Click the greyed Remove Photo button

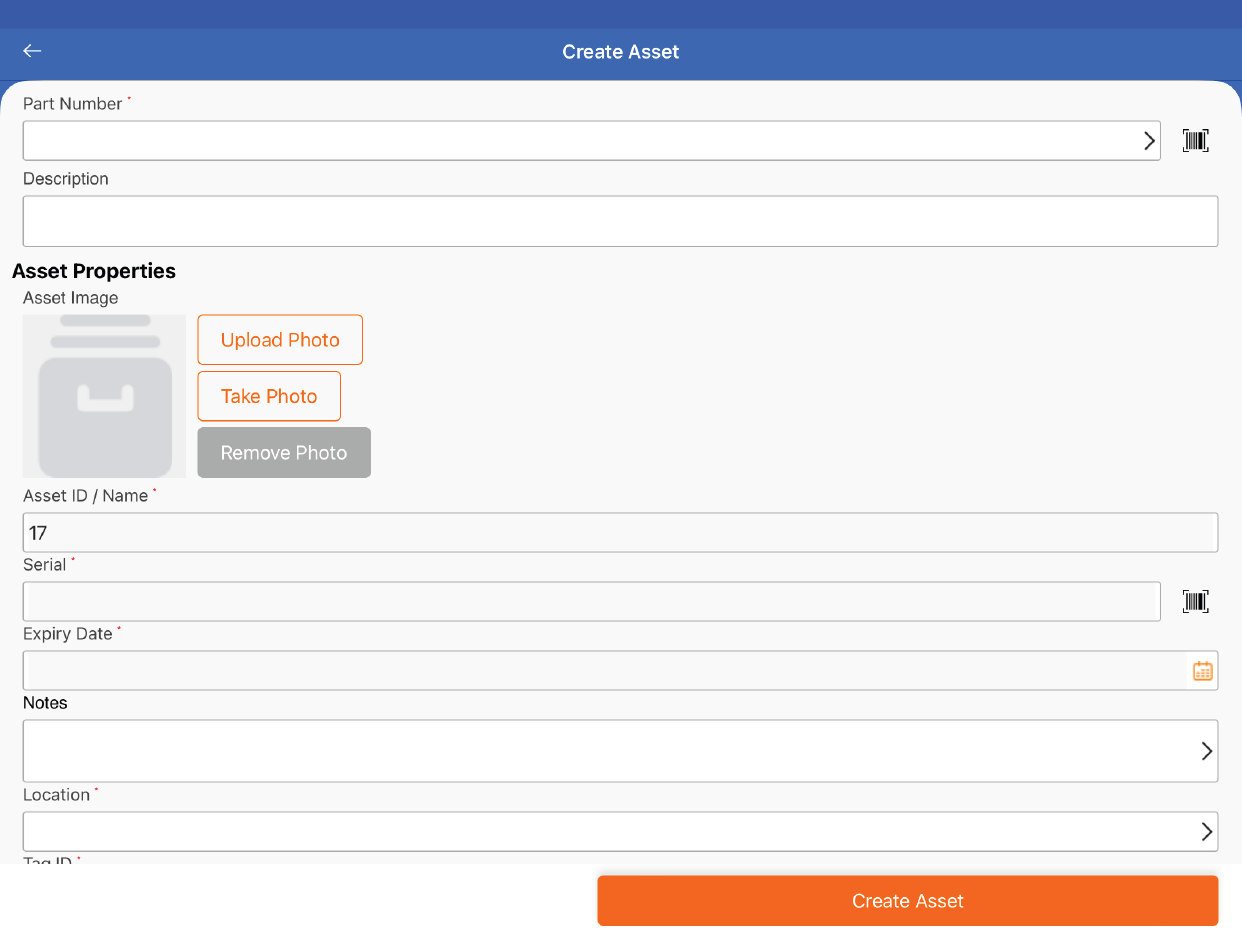pos(284,453)
